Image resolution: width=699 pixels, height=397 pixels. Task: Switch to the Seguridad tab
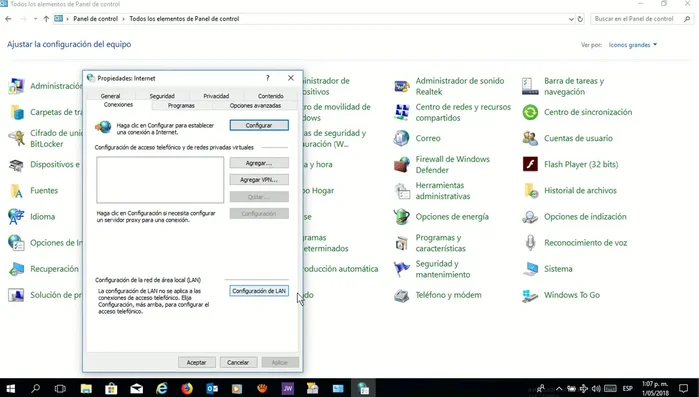pyautogui.click(x=162, y=96)
